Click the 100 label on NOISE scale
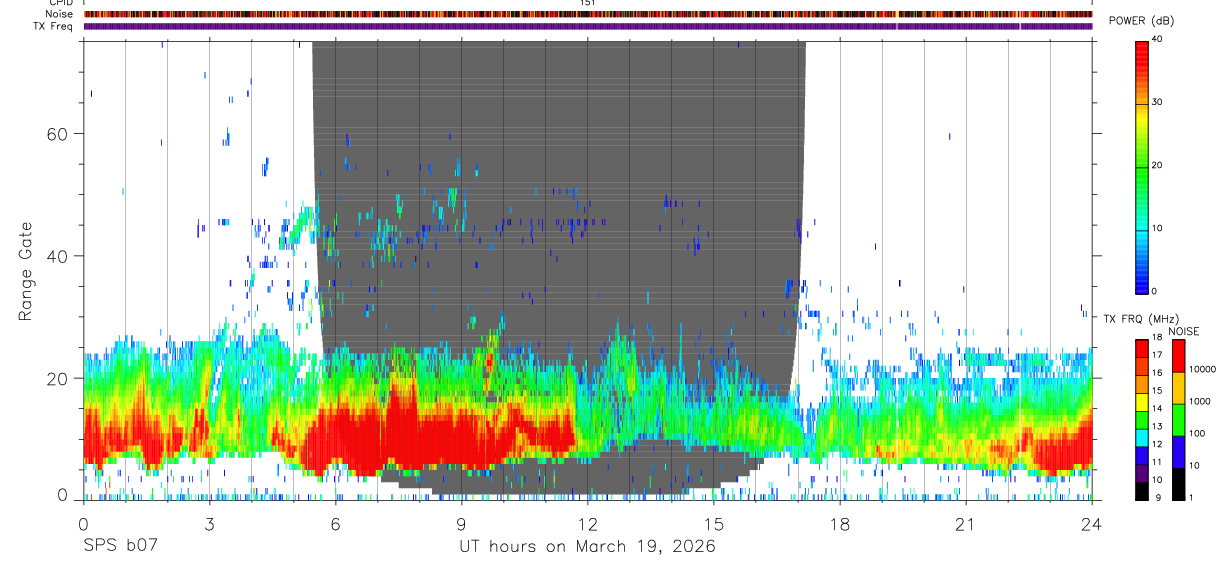 pos(1198,434)
